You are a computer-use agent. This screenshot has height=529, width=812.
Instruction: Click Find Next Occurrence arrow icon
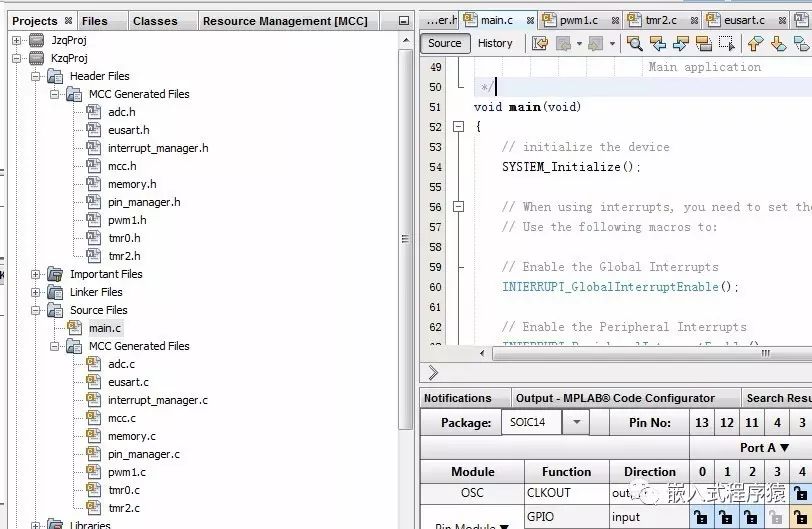point(680,43)
